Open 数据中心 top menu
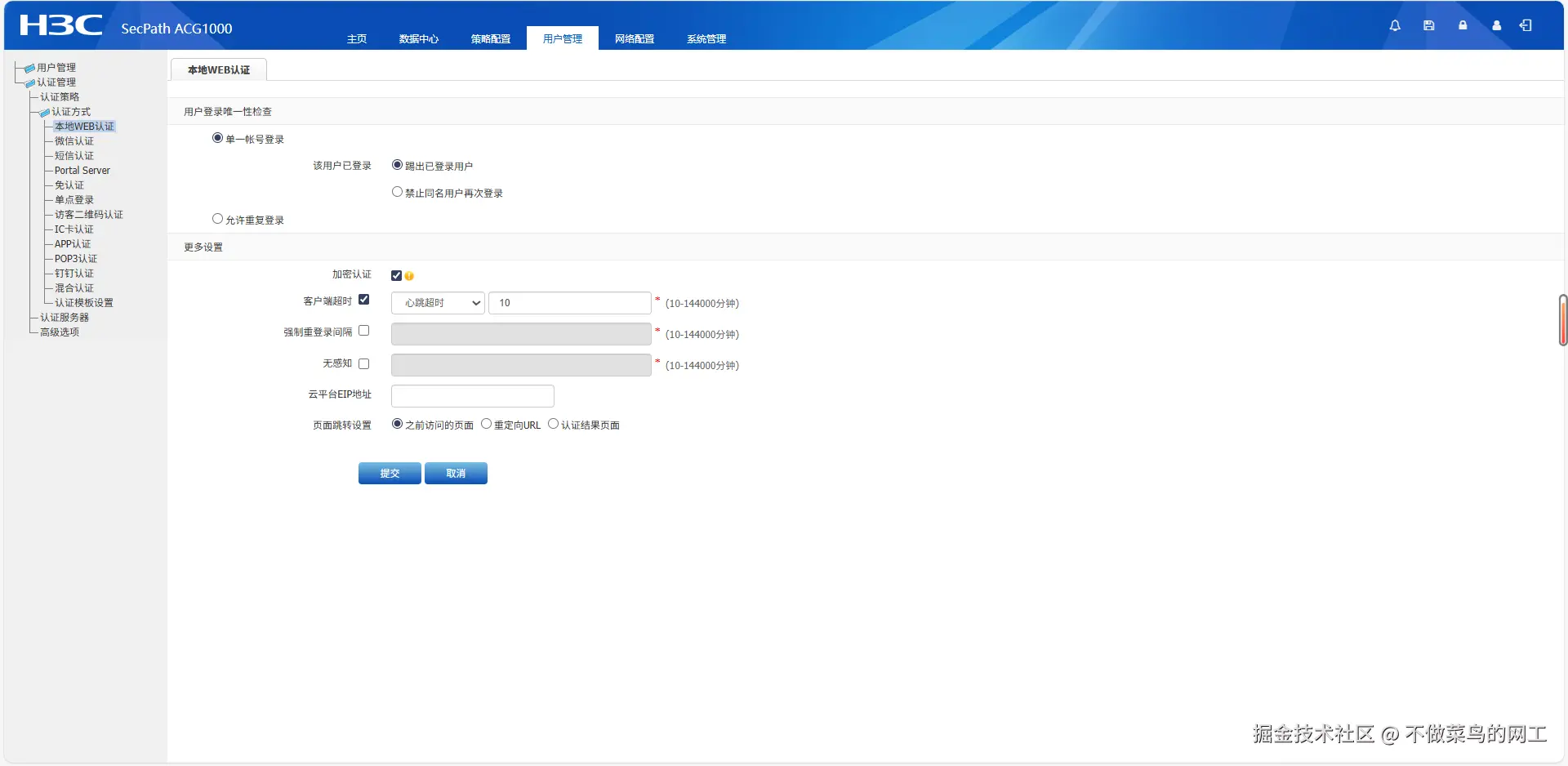The height and width of the screenshot is (766, 1568). pos(419,38)
